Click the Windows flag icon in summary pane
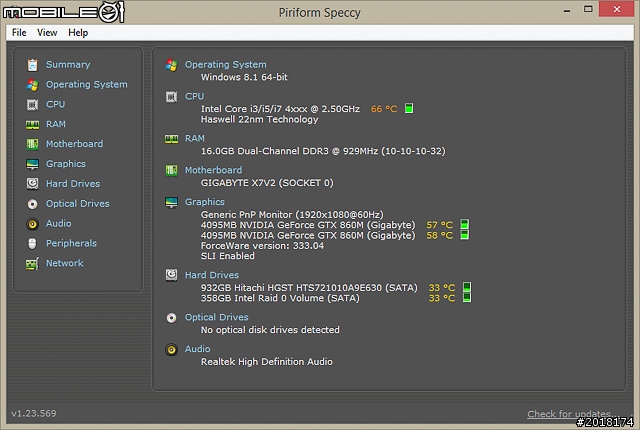This screenshot has height=430, width=640. click(171, 65)
